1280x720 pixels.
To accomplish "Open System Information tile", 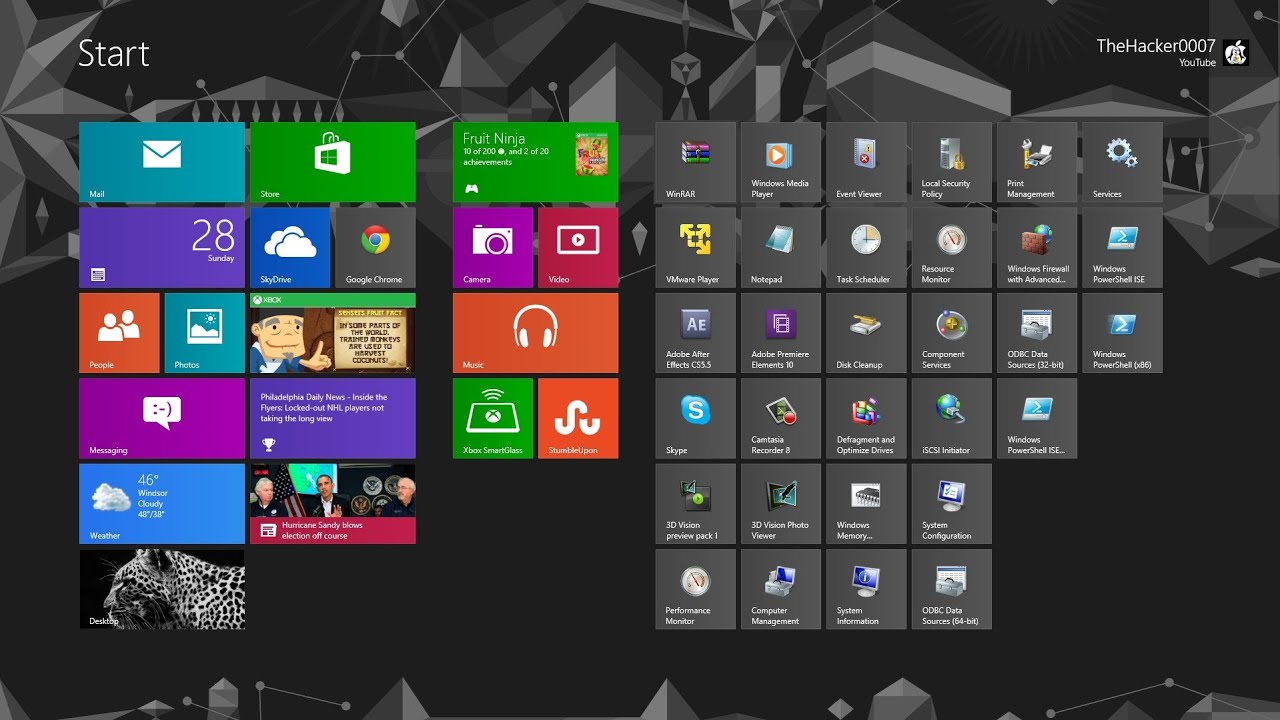I will click(866, 589).
